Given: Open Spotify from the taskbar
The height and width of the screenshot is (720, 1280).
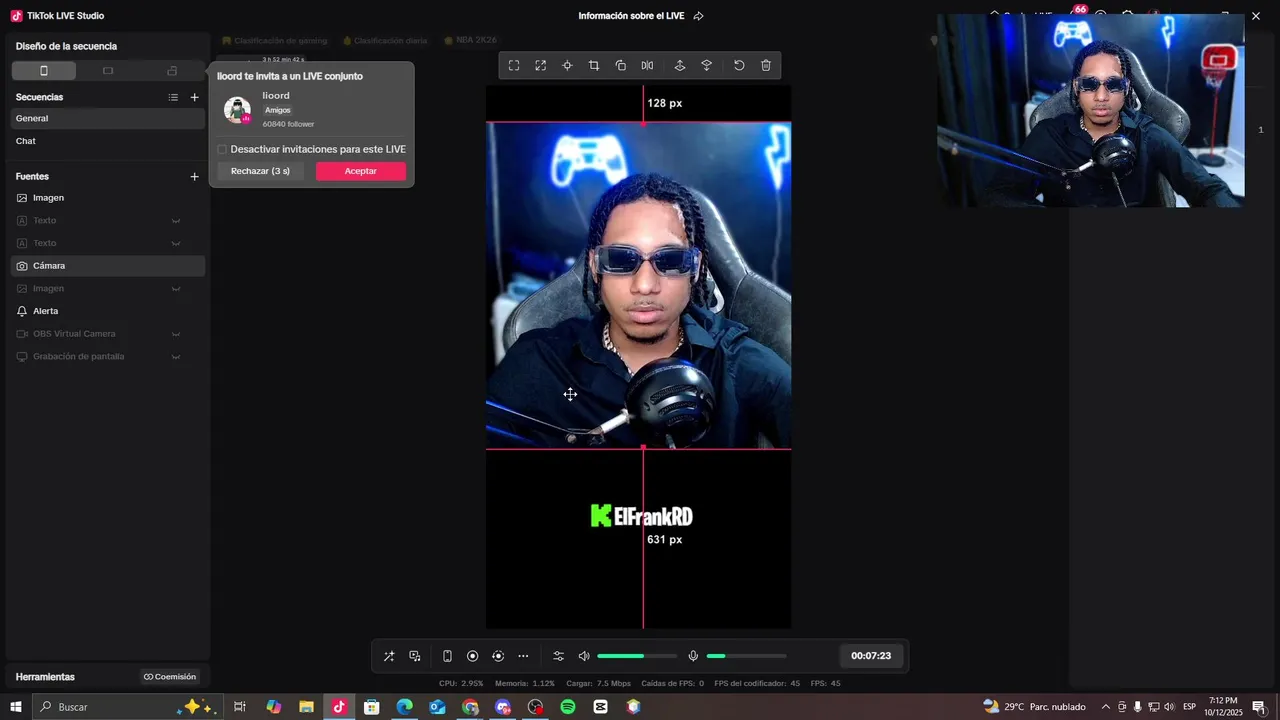Looking at the screenshot, I should tap(568, 707).
